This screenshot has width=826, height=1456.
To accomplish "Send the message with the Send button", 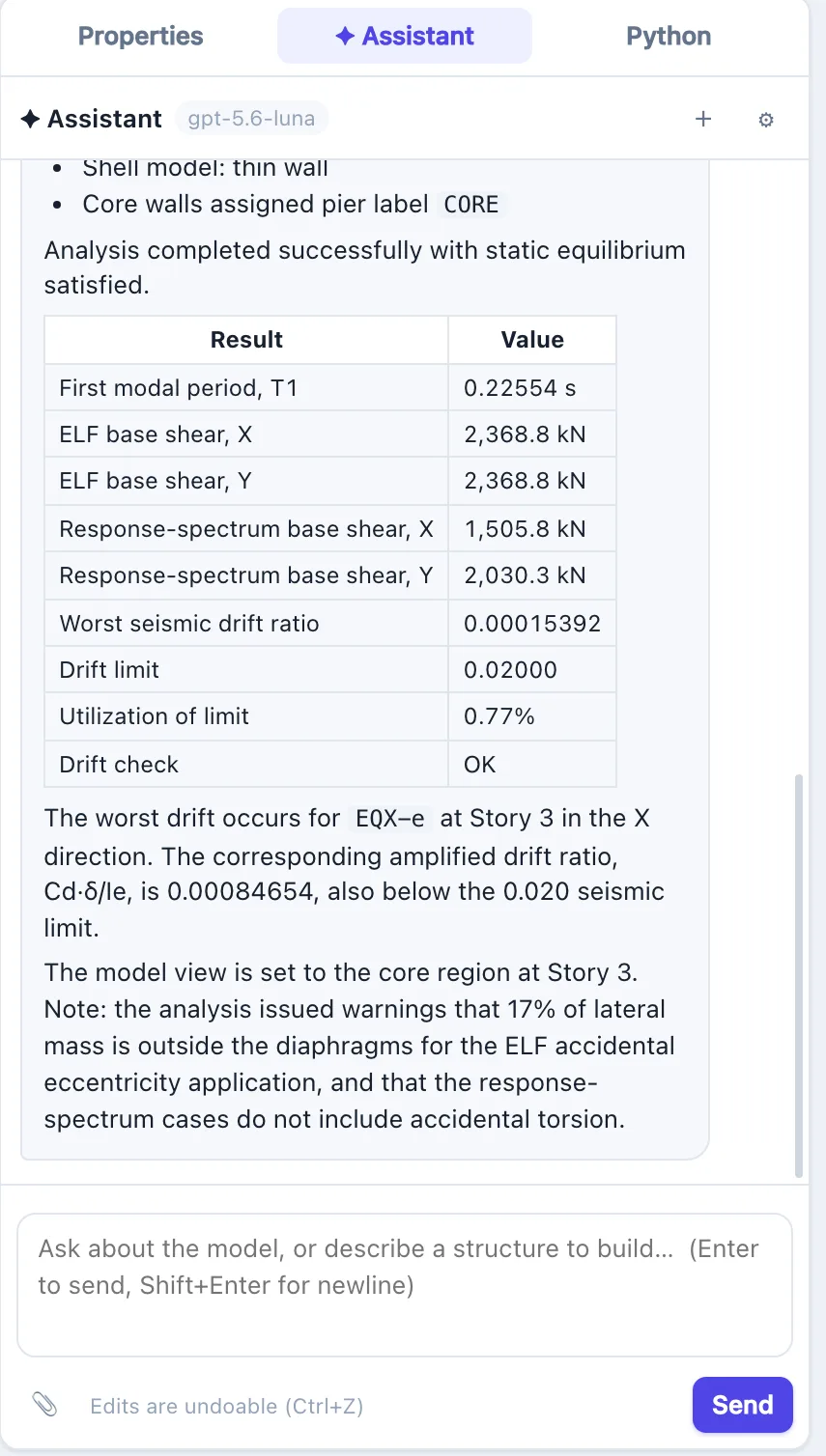I will (742, 1405).
